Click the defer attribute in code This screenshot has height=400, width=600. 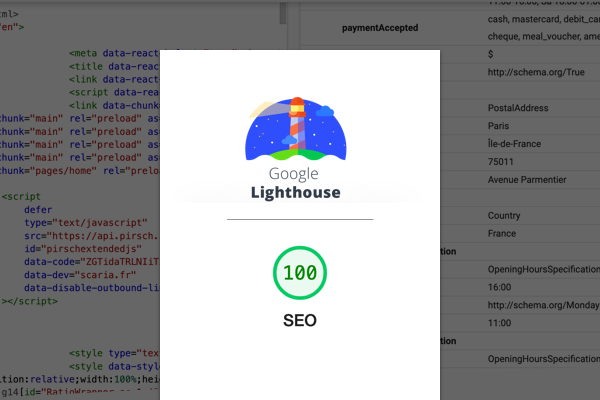click(x=38, y=210)
